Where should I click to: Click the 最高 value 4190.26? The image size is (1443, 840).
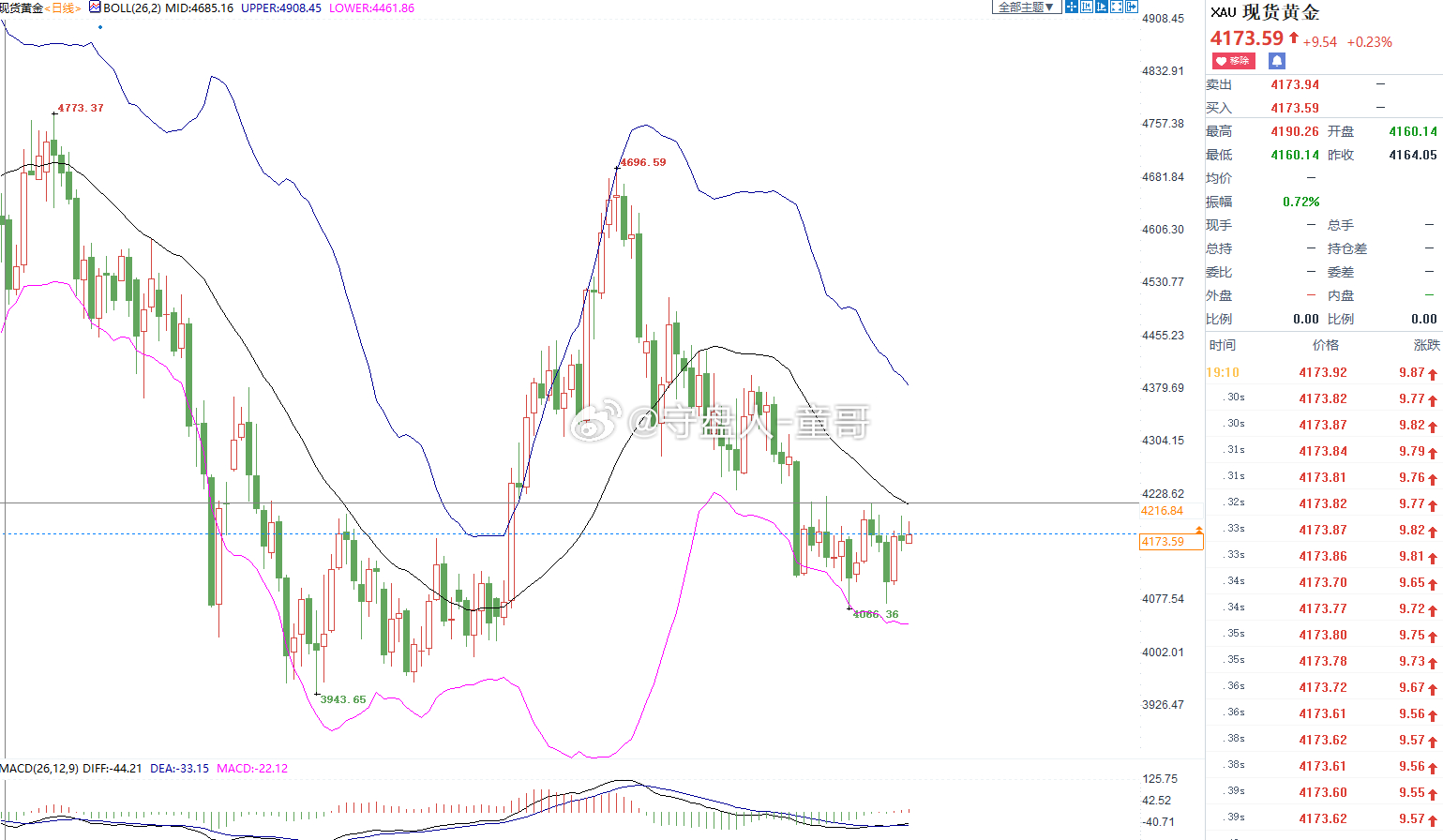pos(1295,131)
